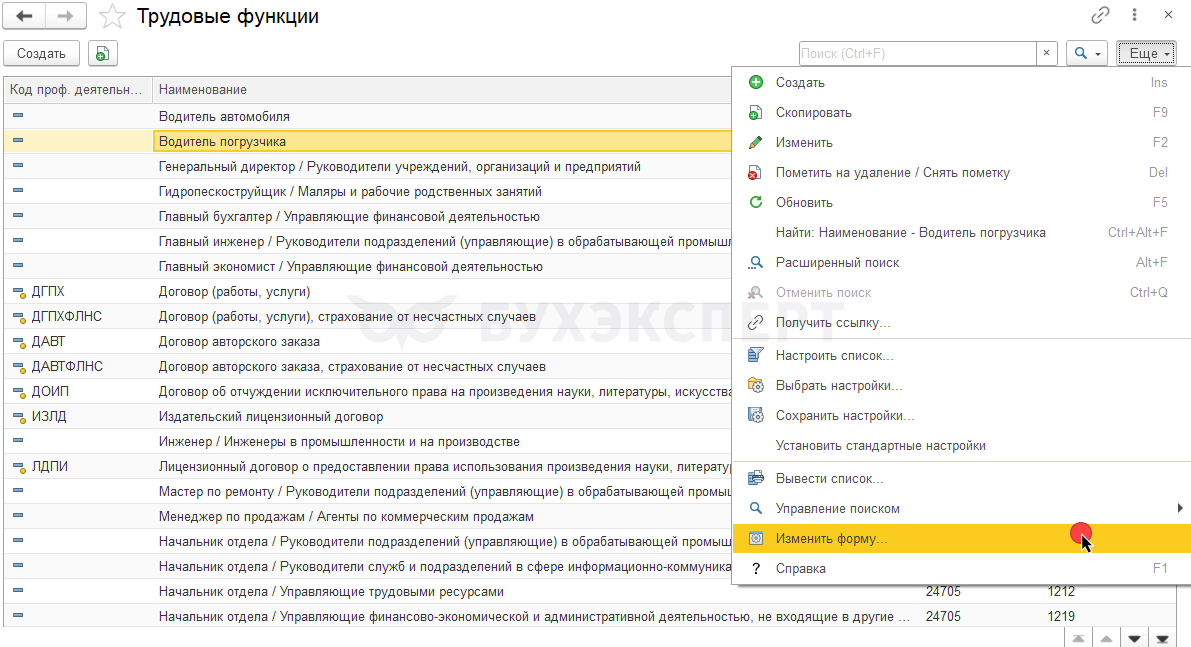The height and width of the screenshot is (647, 1191).
Task: Jump to list top with first arrow icon
Action: 1079,637
